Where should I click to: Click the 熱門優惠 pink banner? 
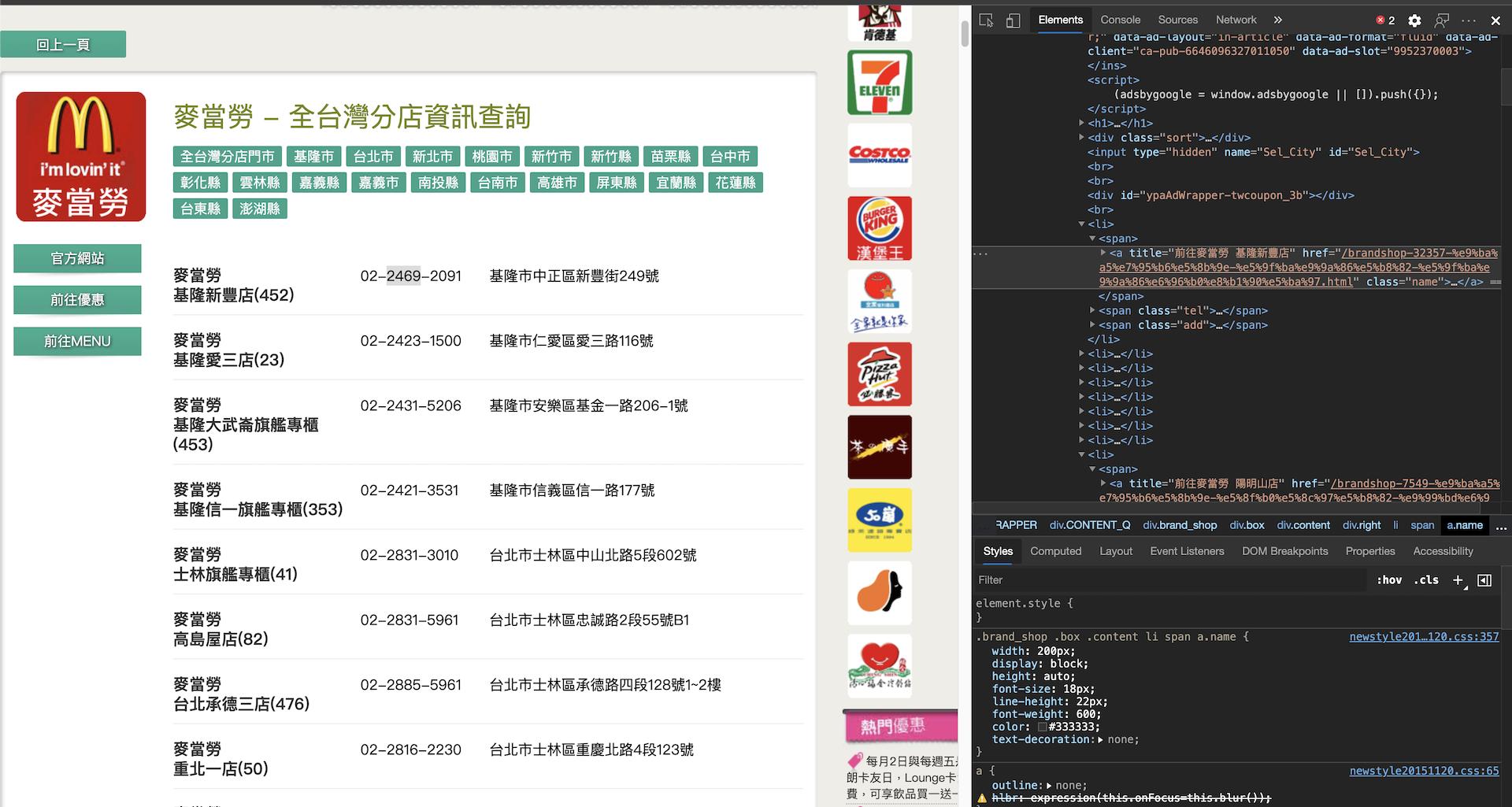[x=901, y=726]
